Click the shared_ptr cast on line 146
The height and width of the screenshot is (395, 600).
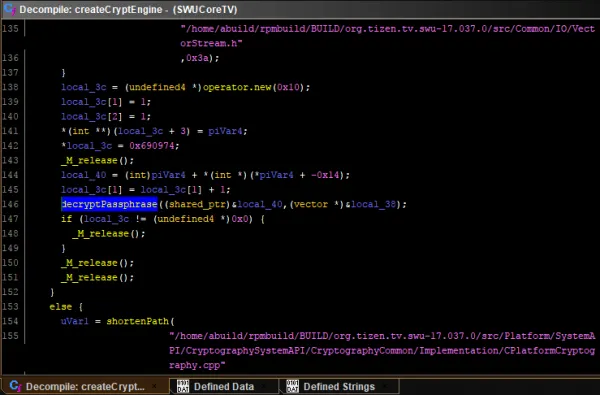(197, 204)
